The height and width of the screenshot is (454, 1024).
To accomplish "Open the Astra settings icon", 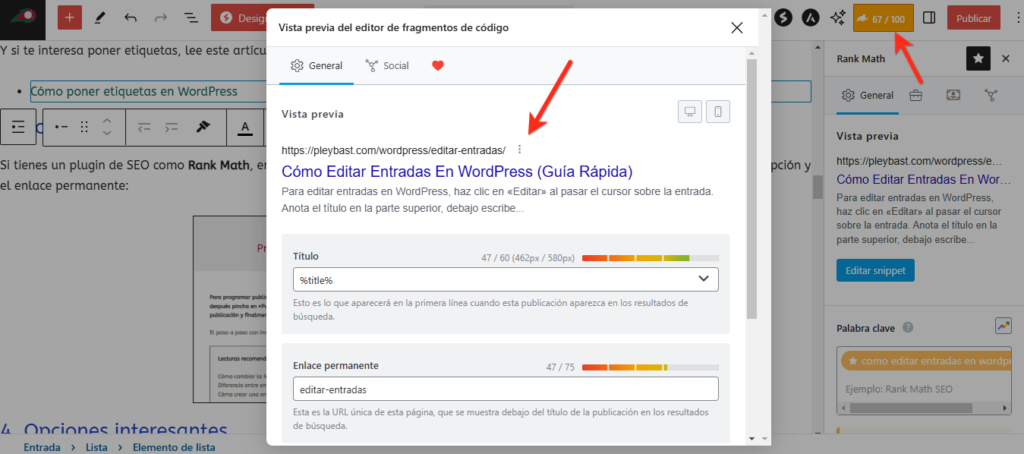I will click(x=810, y=18).
